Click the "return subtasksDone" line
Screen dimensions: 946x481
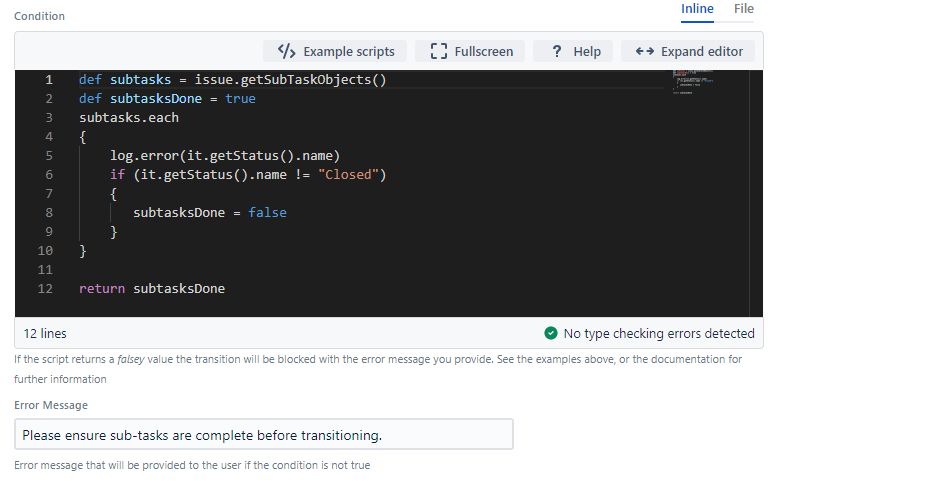point(152,288)
